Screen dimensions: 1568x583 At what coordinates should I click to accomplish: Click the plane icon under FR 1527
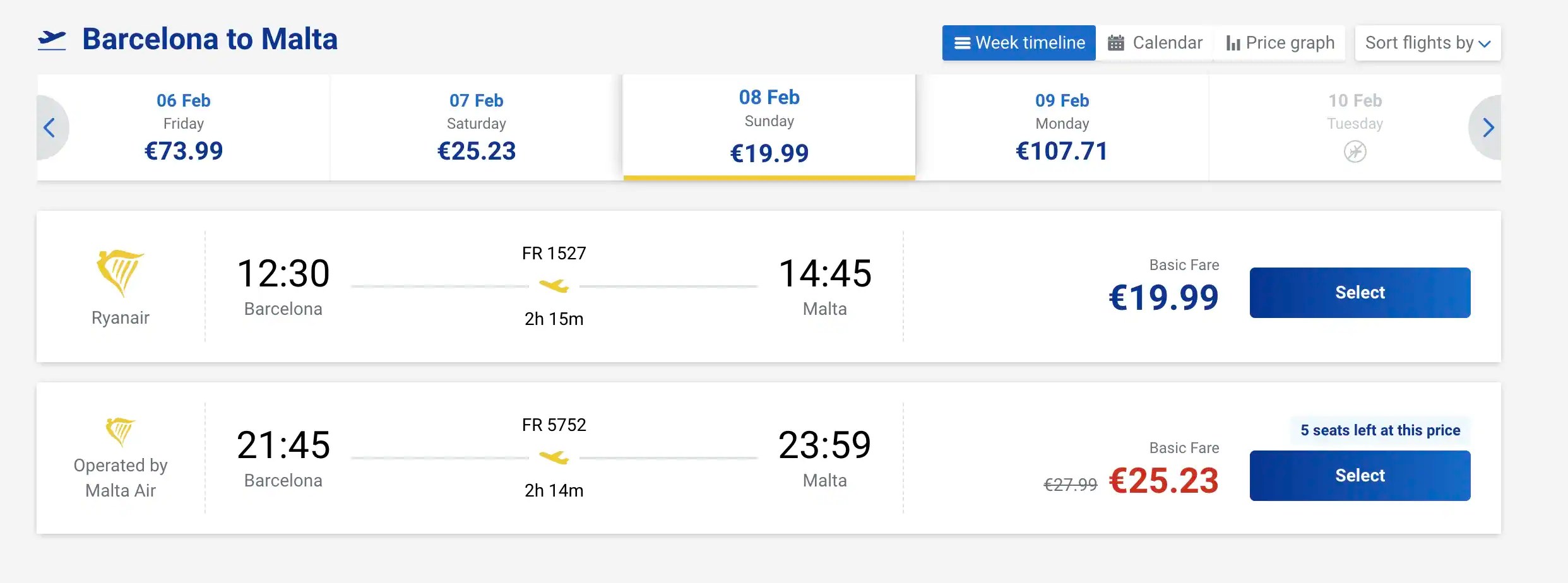click(554, 286)
